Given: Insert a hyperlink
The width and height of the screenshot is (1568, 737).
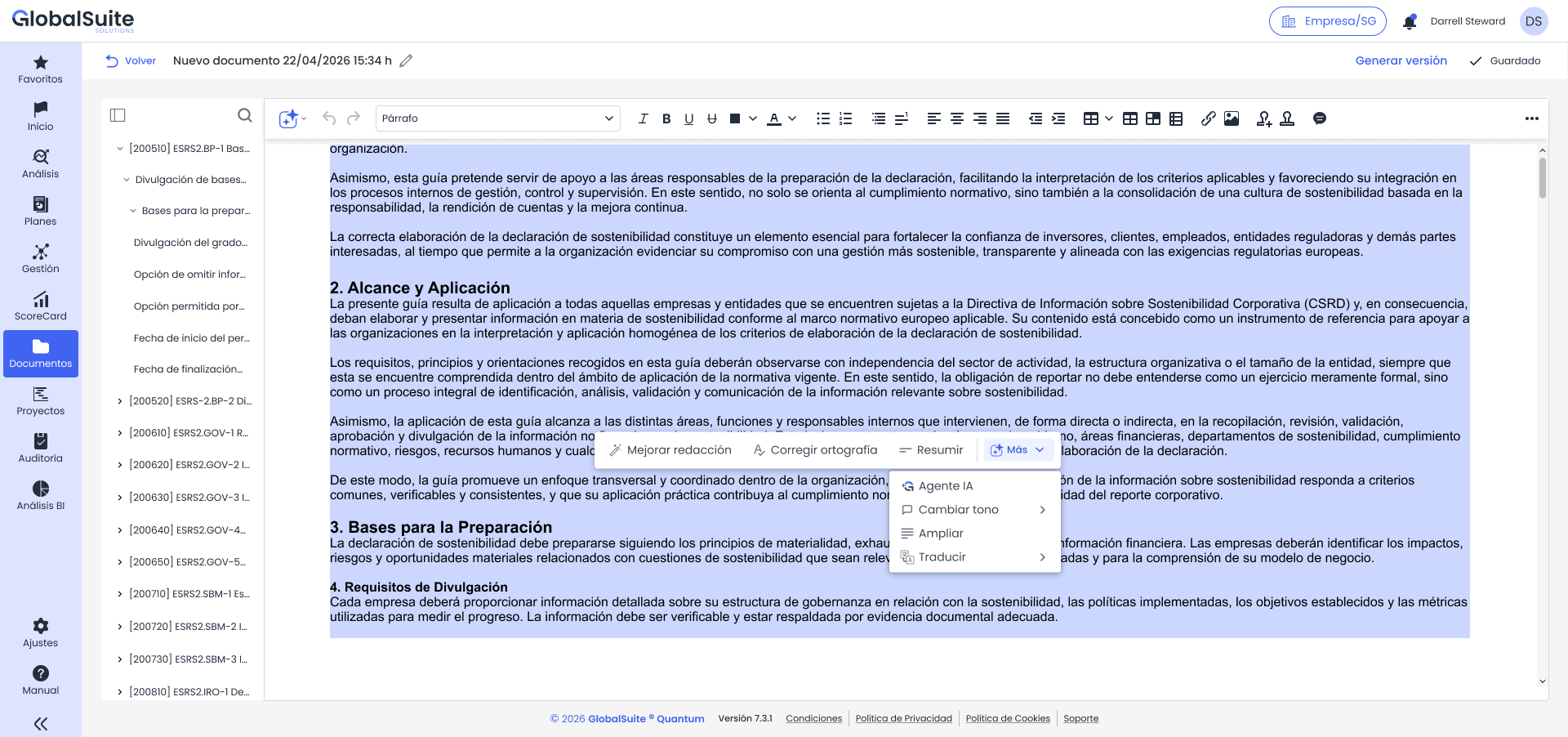Looking at the screenshot, I should (x=1209, y=118).
